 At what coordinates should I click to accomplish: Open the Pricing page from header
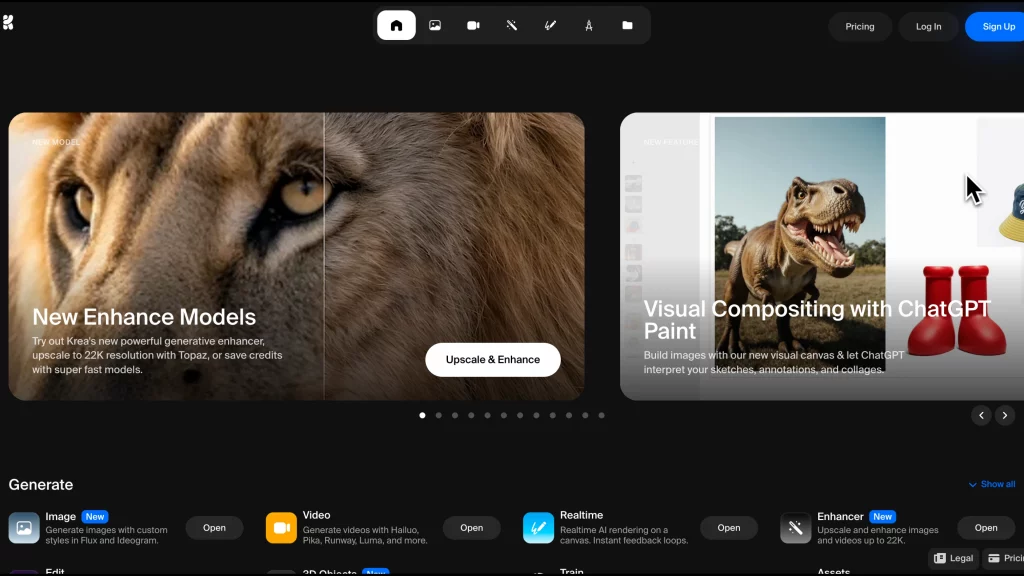pos(859,27)
